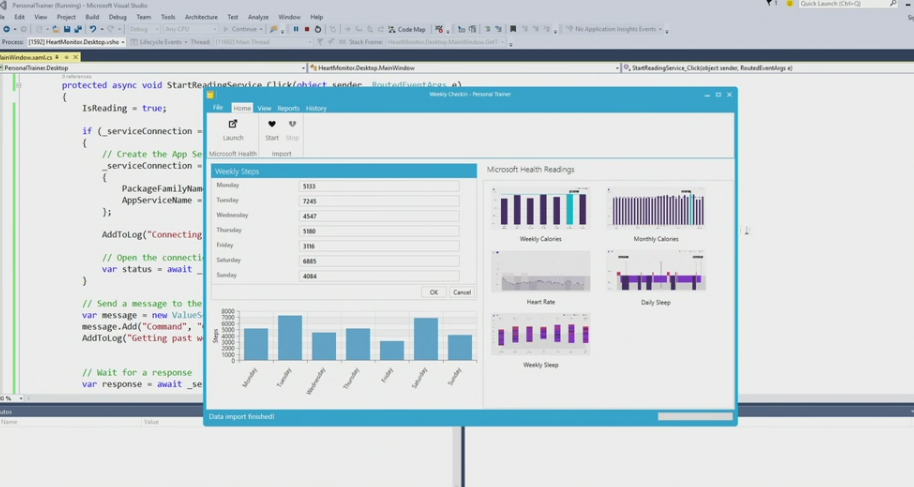The height and width of the screenshot is (487, 914).
Task: Click the Stop import heart icon
Action: pos(292,124)
